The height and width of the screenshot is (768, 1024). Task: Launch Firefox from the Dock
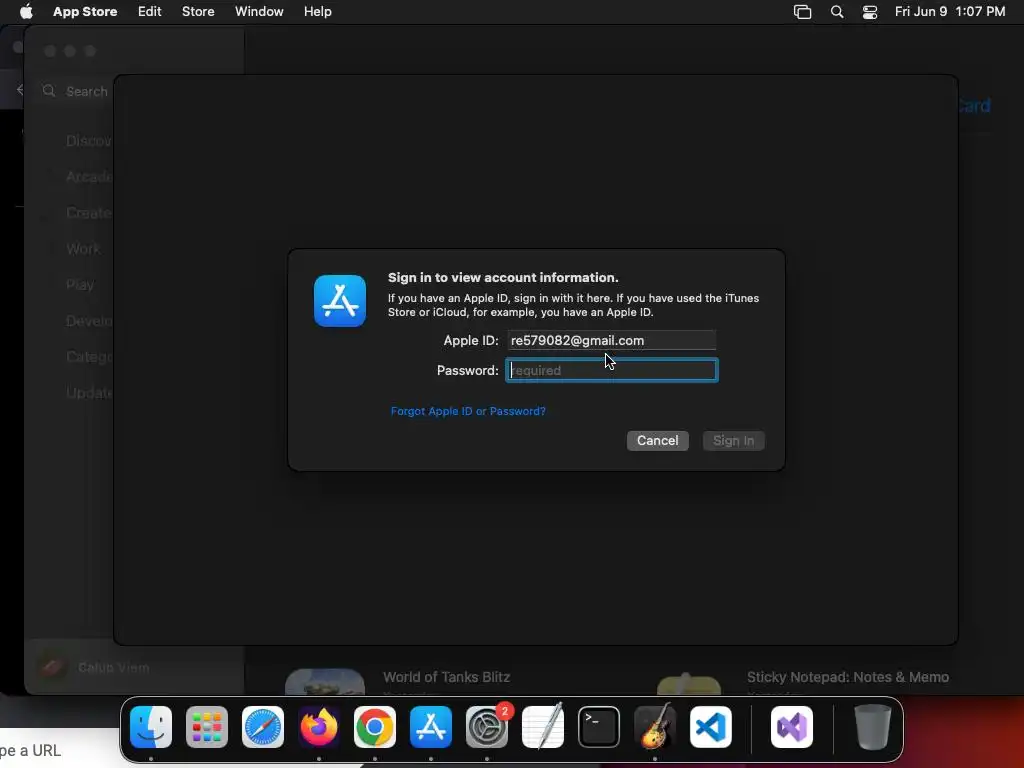319,727
